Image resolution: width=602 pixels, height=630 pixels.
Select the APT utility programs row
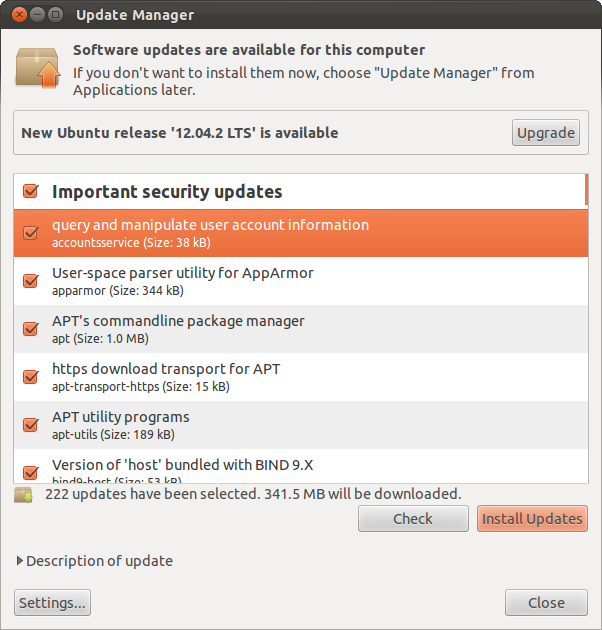301,425
